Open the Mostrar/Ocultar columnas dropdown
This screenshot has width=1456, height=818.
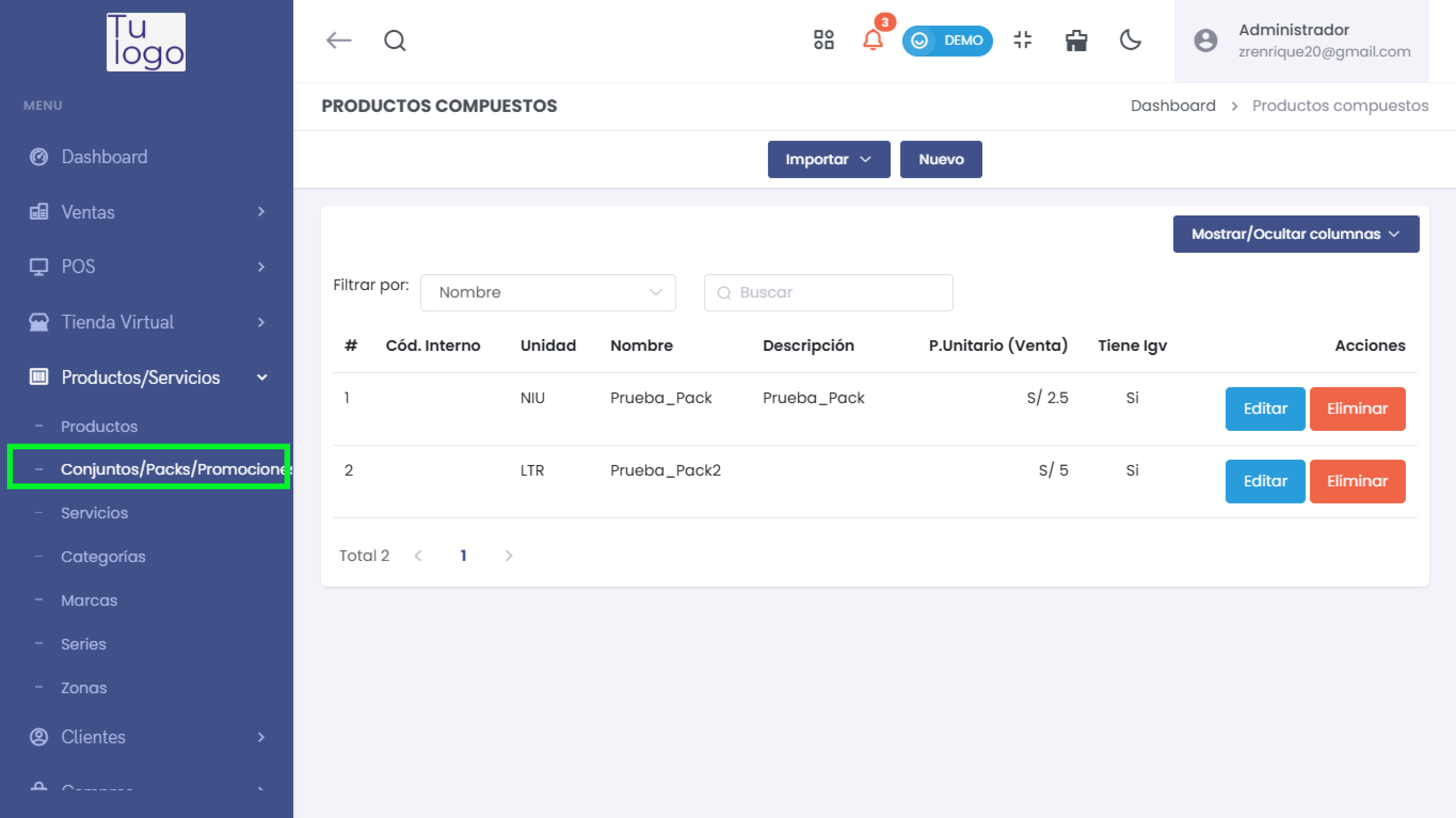(1296, 234)
